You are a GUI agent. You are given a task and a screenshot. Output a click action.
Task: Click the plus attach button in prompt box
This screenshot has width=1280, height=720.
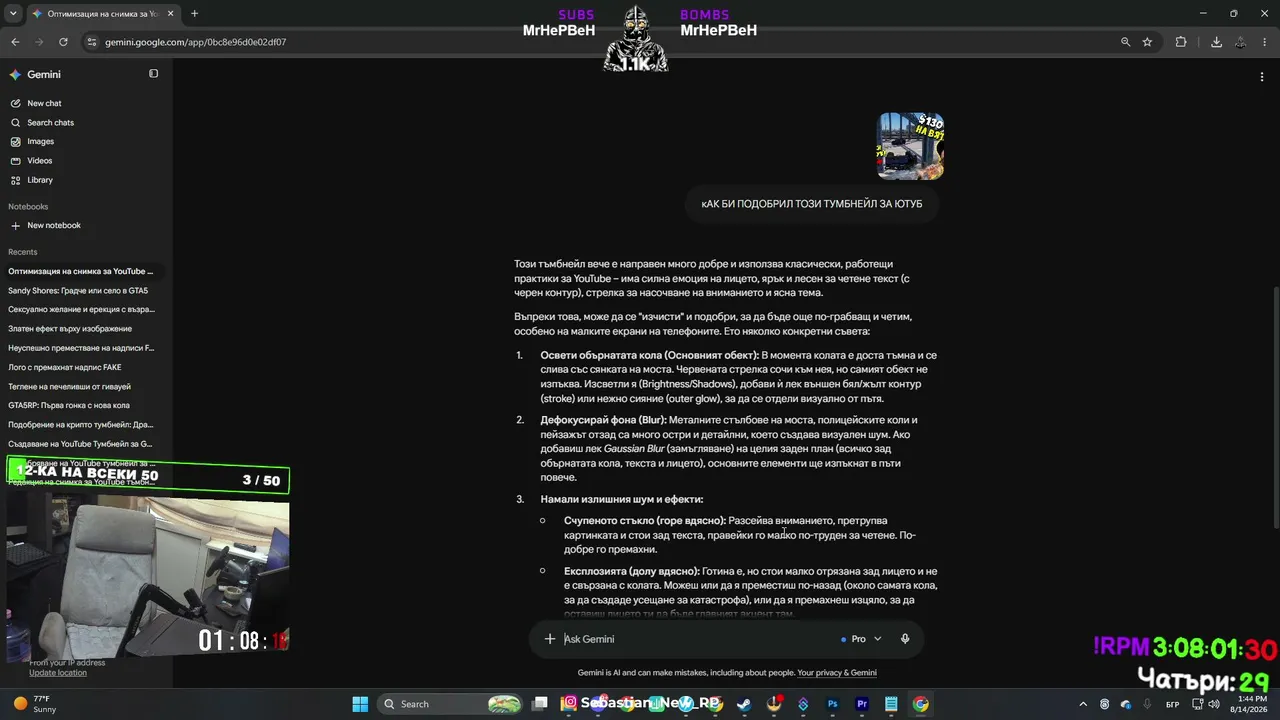(549, 639)
